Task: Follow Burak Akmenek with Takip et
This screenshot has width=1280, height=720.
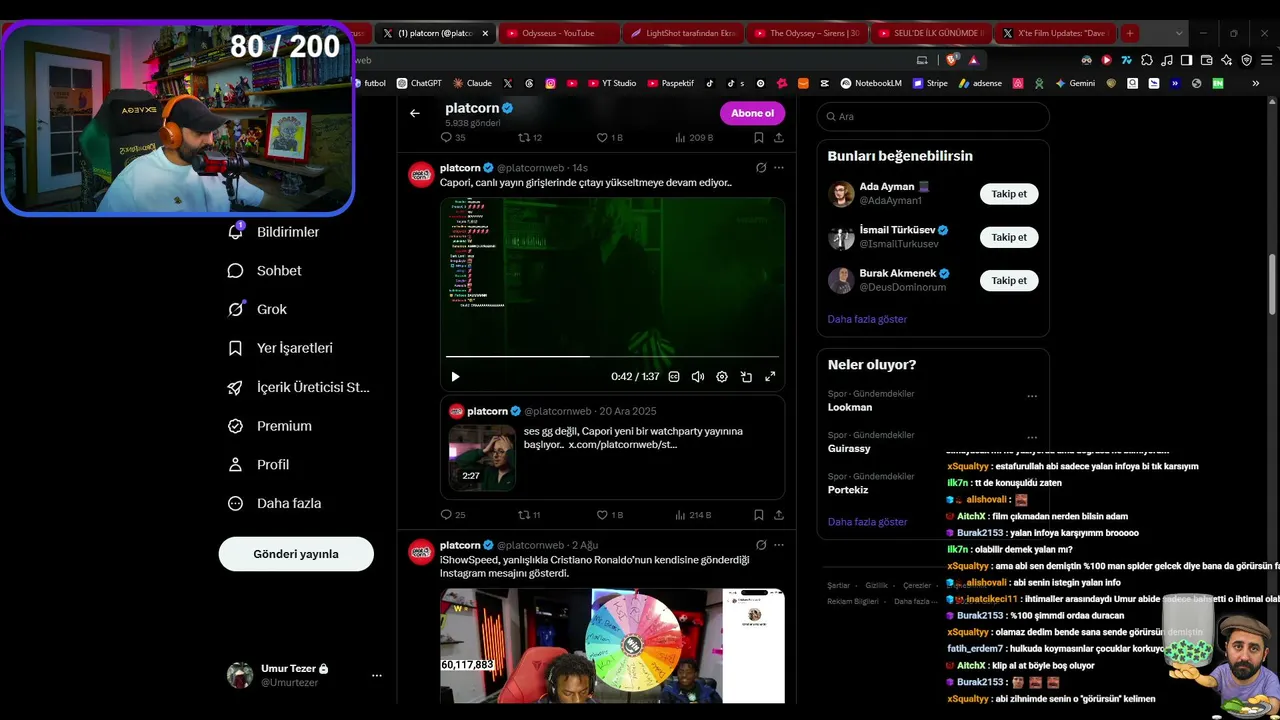Action: (x=1009, y=281)
